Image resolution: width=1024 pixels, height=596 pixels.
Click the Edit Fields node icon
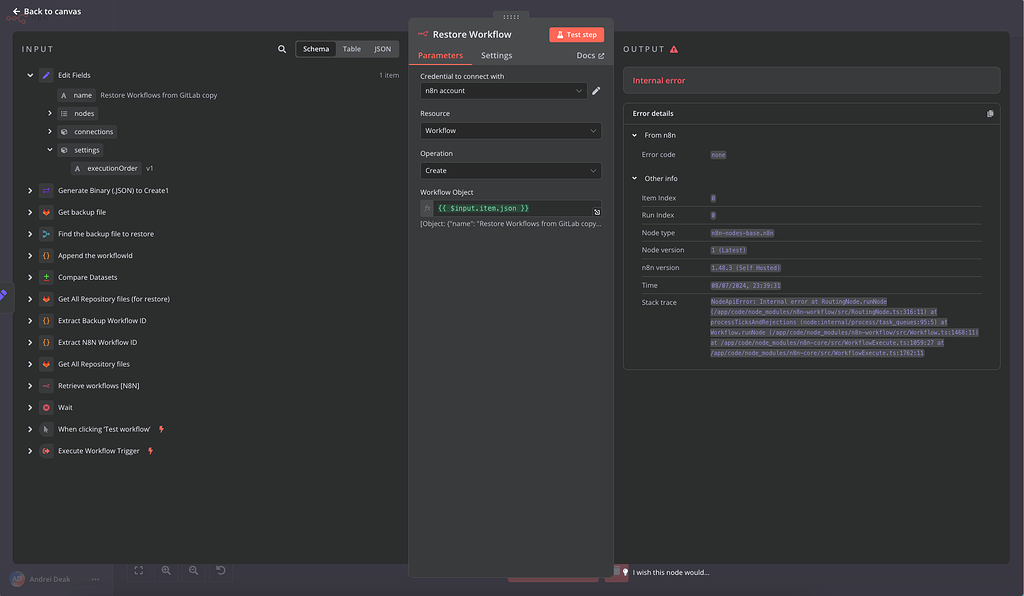click(x=46, y=75)
